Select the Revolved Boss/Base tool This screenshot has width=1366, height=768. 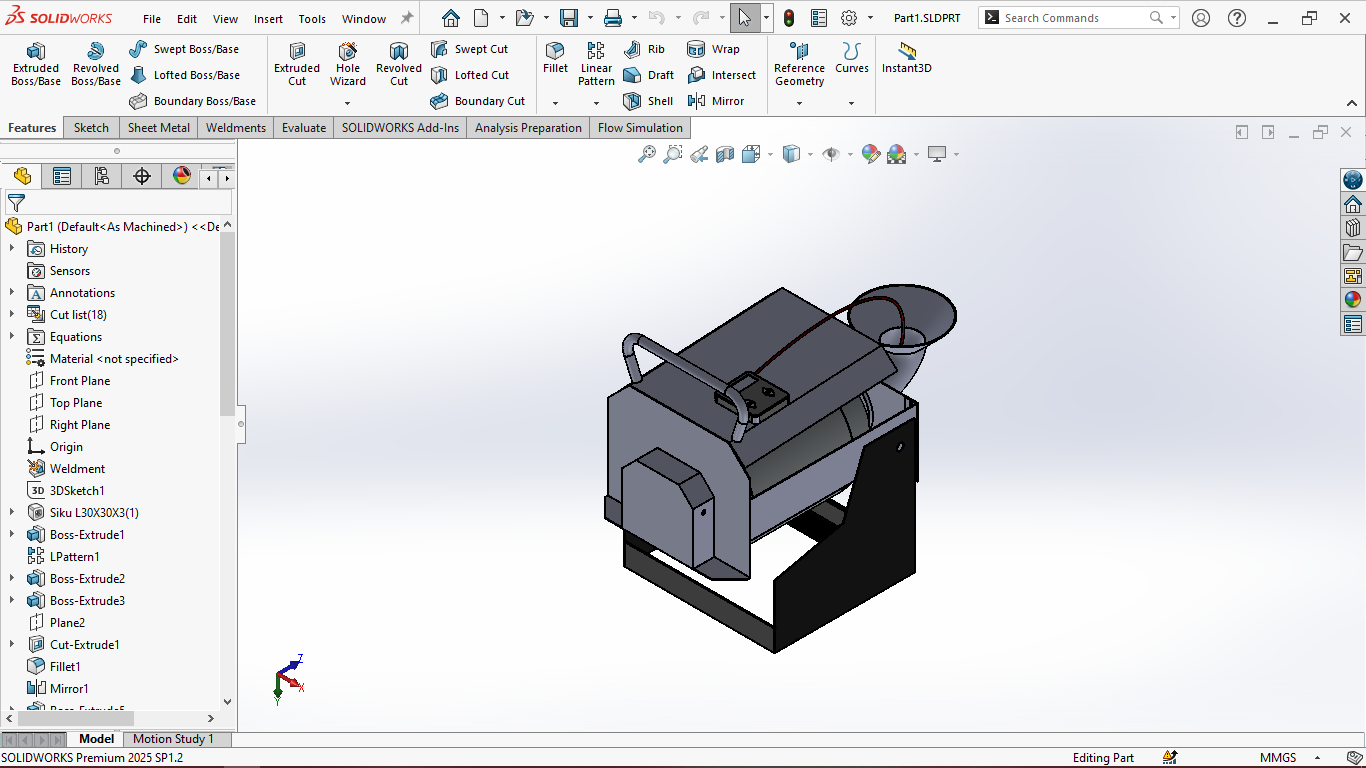pyautogui.click(x=96, y=65)
